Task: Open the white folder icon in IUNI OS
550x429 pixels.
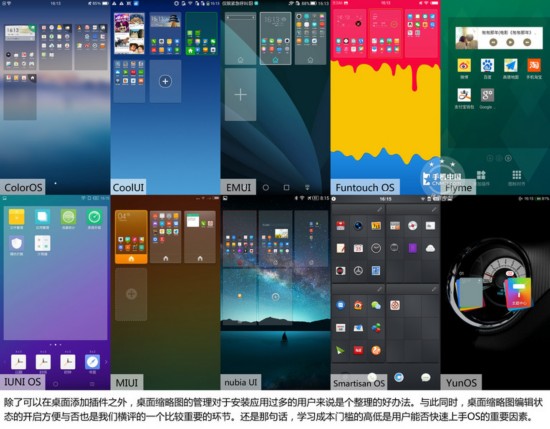Action: coord(42,243)
